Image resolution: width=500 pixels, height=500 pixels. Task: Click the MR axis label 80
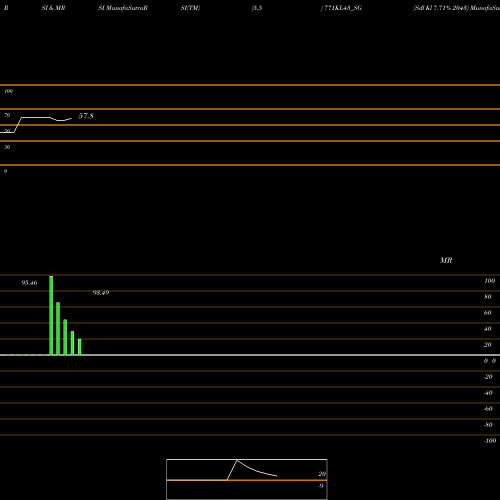pyautogui.click(x=488, y=297)
